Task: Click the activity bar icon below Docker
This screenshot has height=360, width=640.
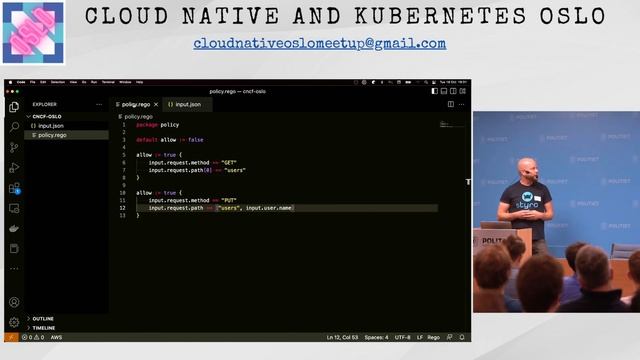Action: tap(14, 249)
